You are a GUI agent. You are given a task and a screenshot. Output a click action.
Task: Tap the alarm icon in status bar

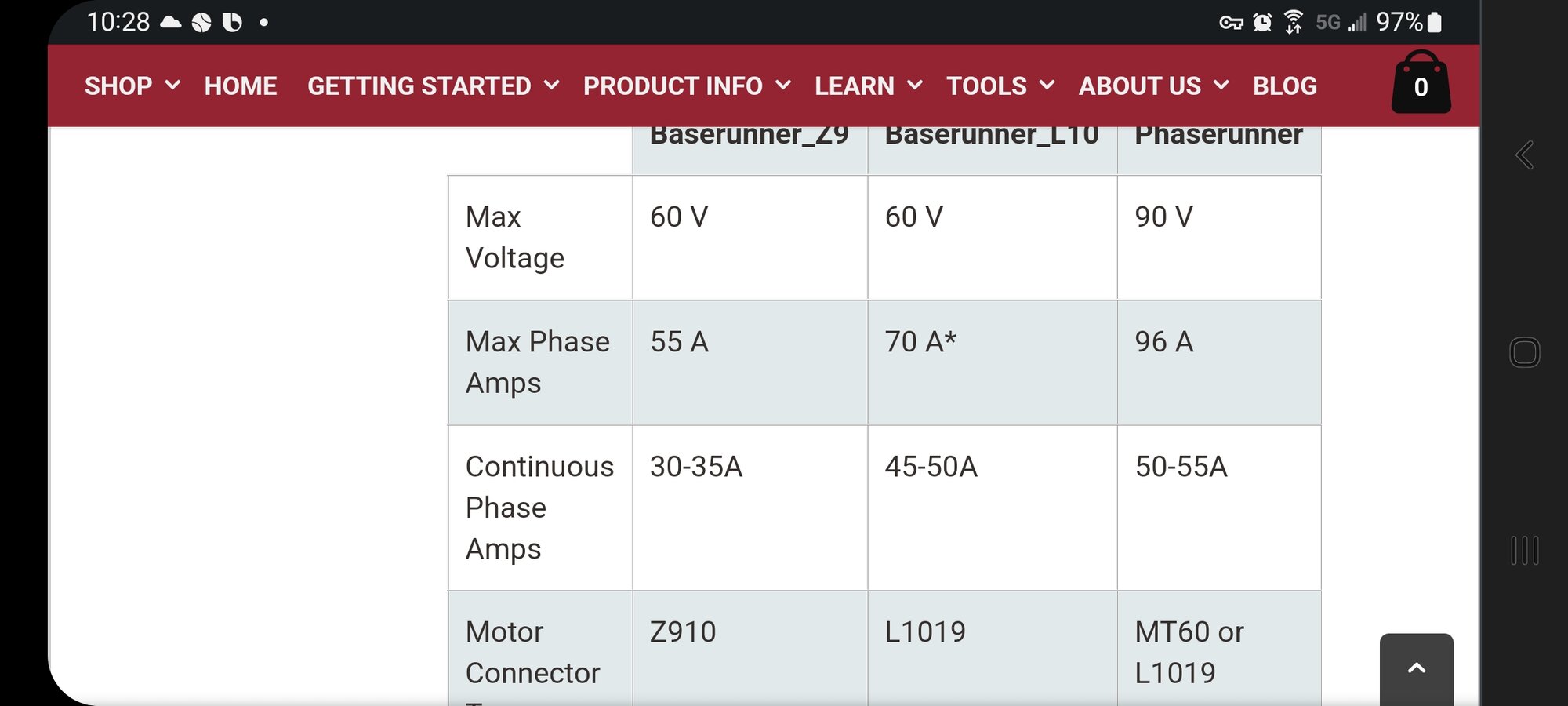[1262, 22]
